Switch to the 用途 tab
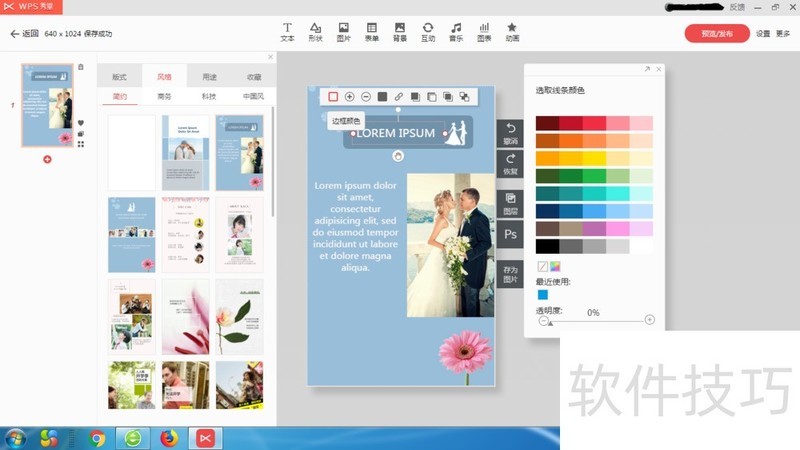 pos(209,77)
